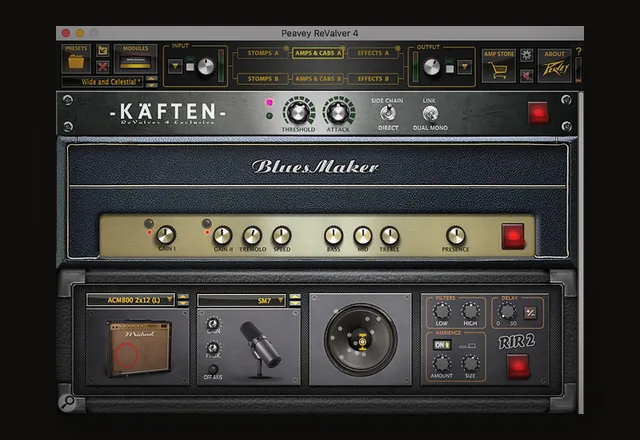
Task: Select the next preset with down arrow
Action: click(x=151, y=85)
